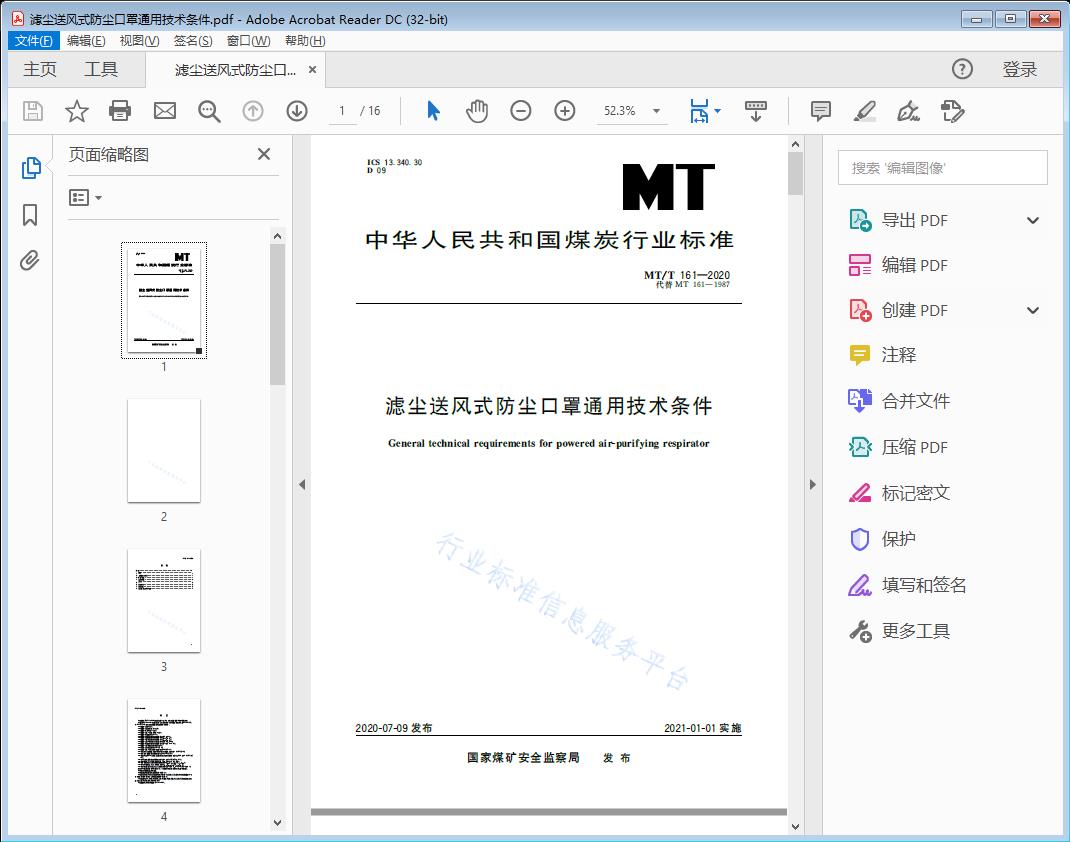This screenshot has height=842, width=1070.
Task: Open the bookmarks panel
Action: (30, 215)
